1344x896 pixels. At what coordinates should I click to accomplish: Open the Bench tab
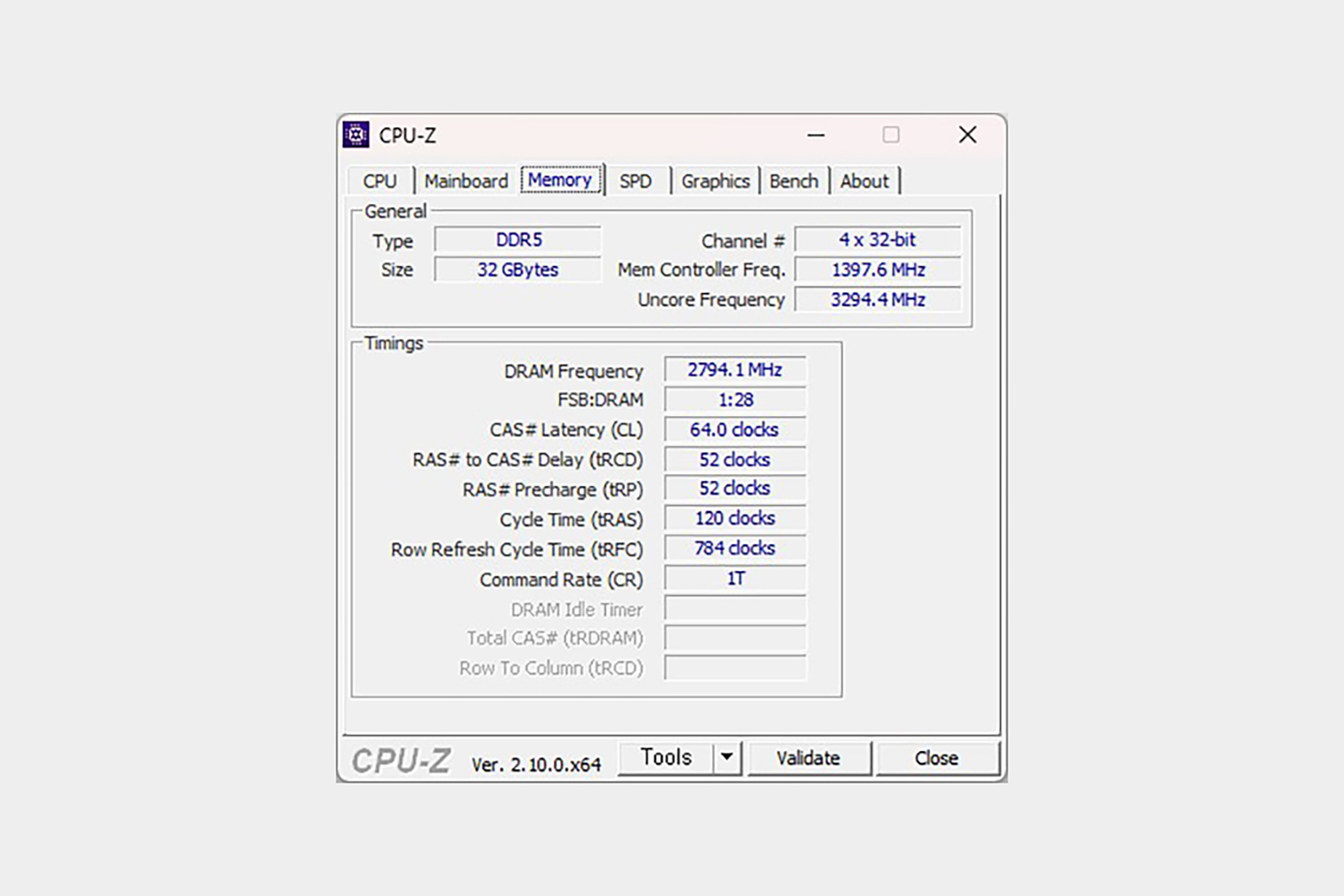point(794,181)
